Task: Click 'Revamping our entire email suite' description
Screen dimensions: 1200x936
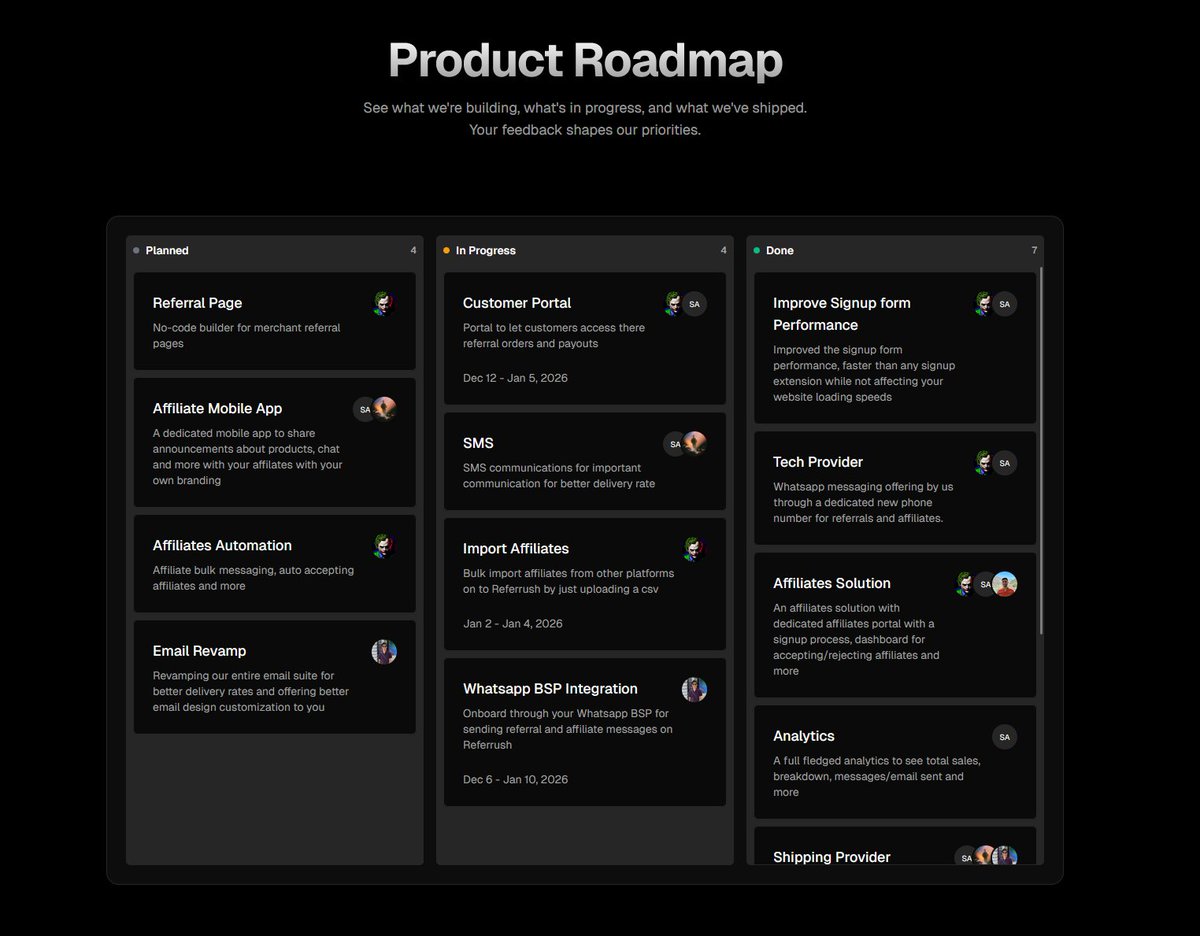Action: point(251,691)
